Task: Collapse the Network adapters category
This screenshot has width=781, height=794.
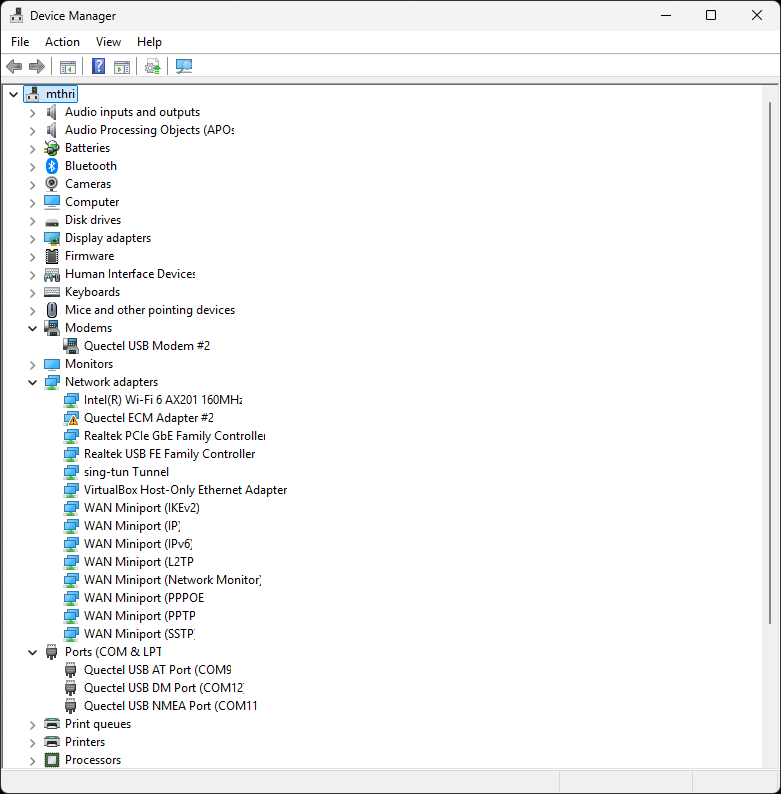Action: click(32, 382)
